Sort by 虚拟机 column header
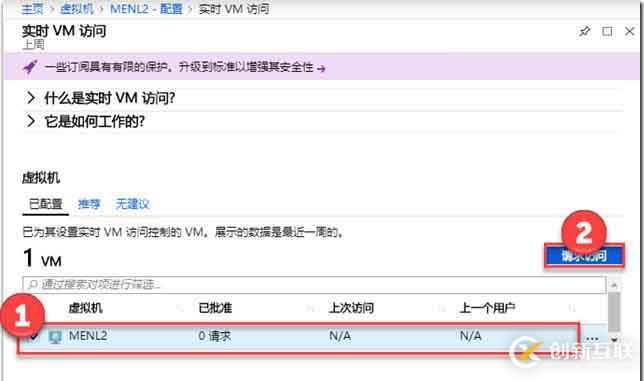Image resolution: width=644 pixels, height=381 pixels. [x=85, y=308]
